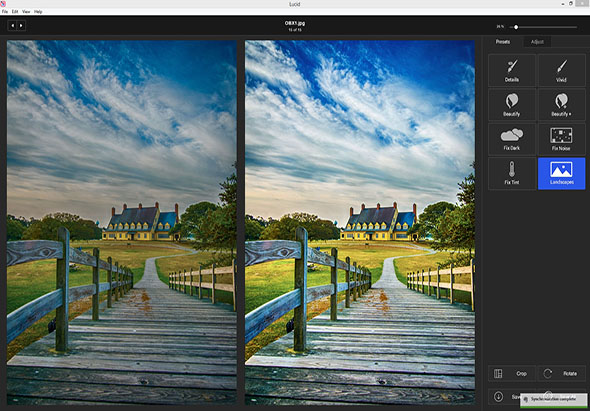Open the Edit menu

click(x=15, y=12)
